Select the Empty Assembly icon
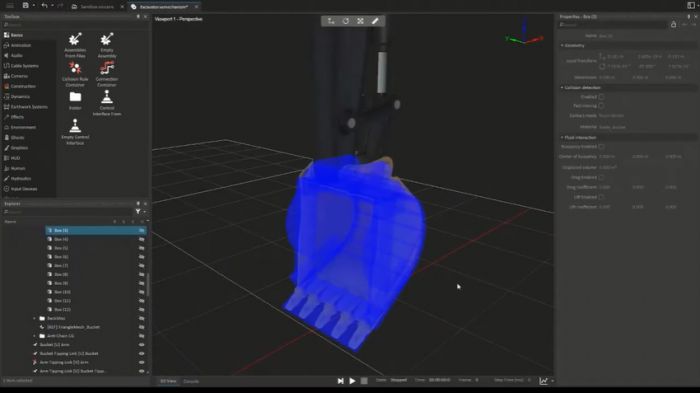The width and height of the screenshot is (700, 393). point(107,45)
